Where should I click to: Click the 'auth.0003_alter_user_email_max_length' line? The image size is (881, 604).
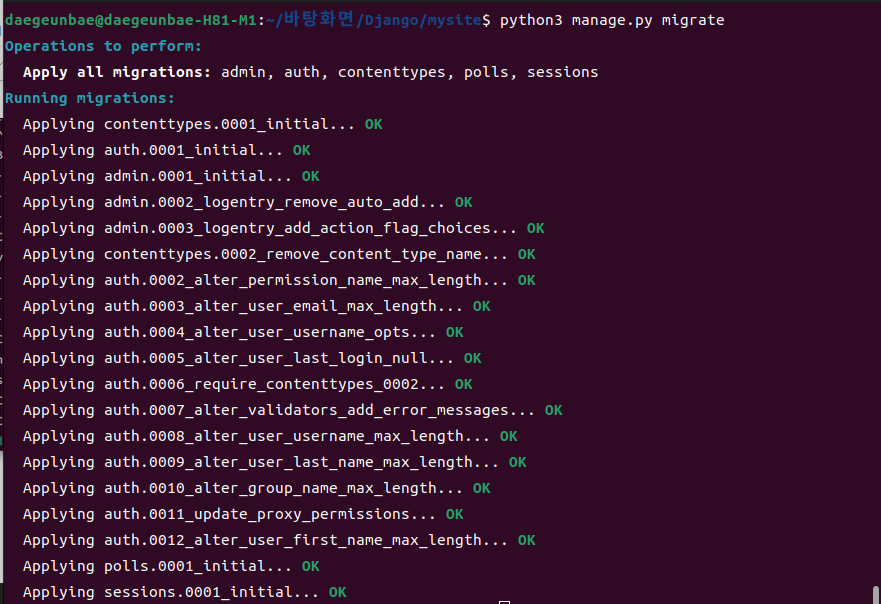pos(256,306)
